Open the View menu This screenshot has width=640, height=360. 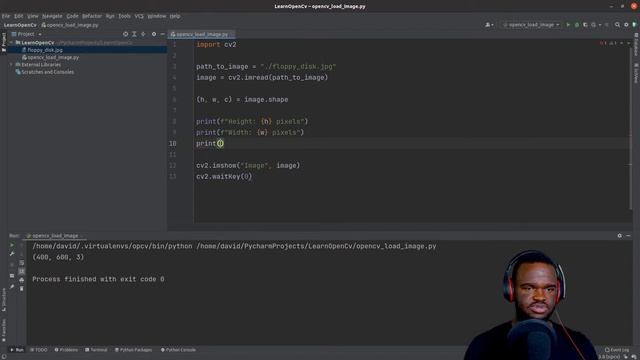point(33,16)
